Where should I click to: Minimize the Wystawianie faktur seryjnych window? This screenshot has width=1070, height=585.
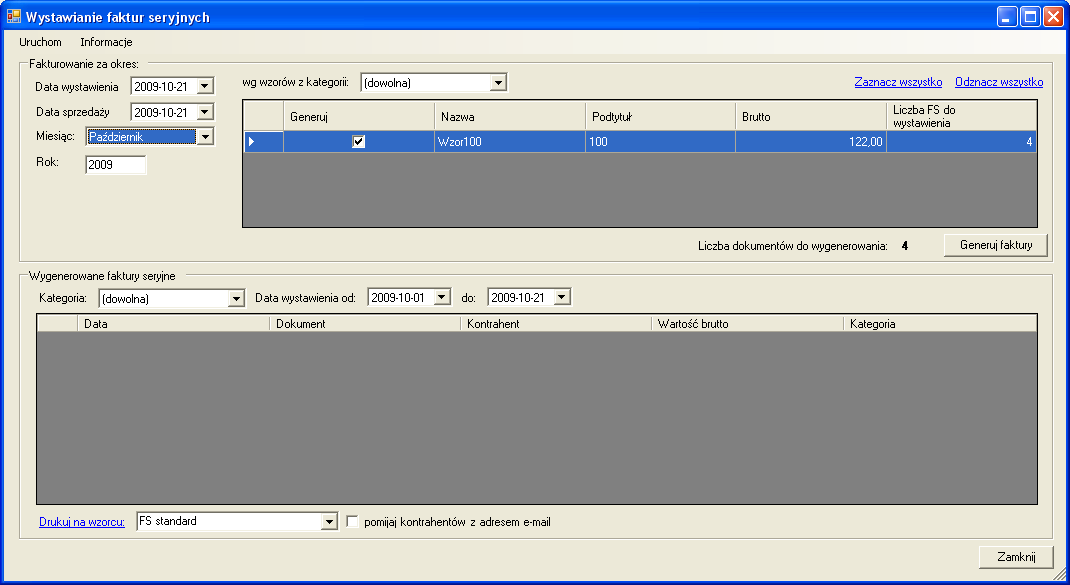coord(1007,16)
